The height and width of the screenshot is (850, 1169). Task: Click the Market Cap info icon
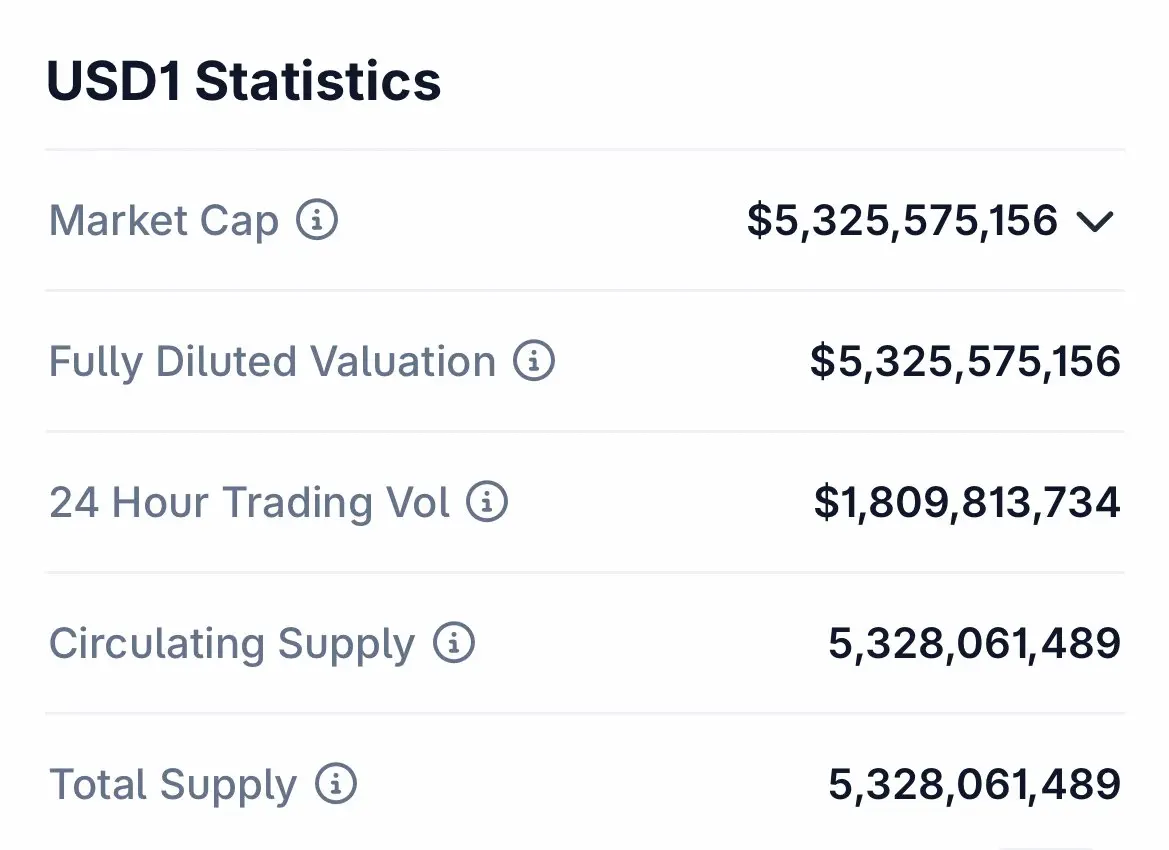coord(317,220)
